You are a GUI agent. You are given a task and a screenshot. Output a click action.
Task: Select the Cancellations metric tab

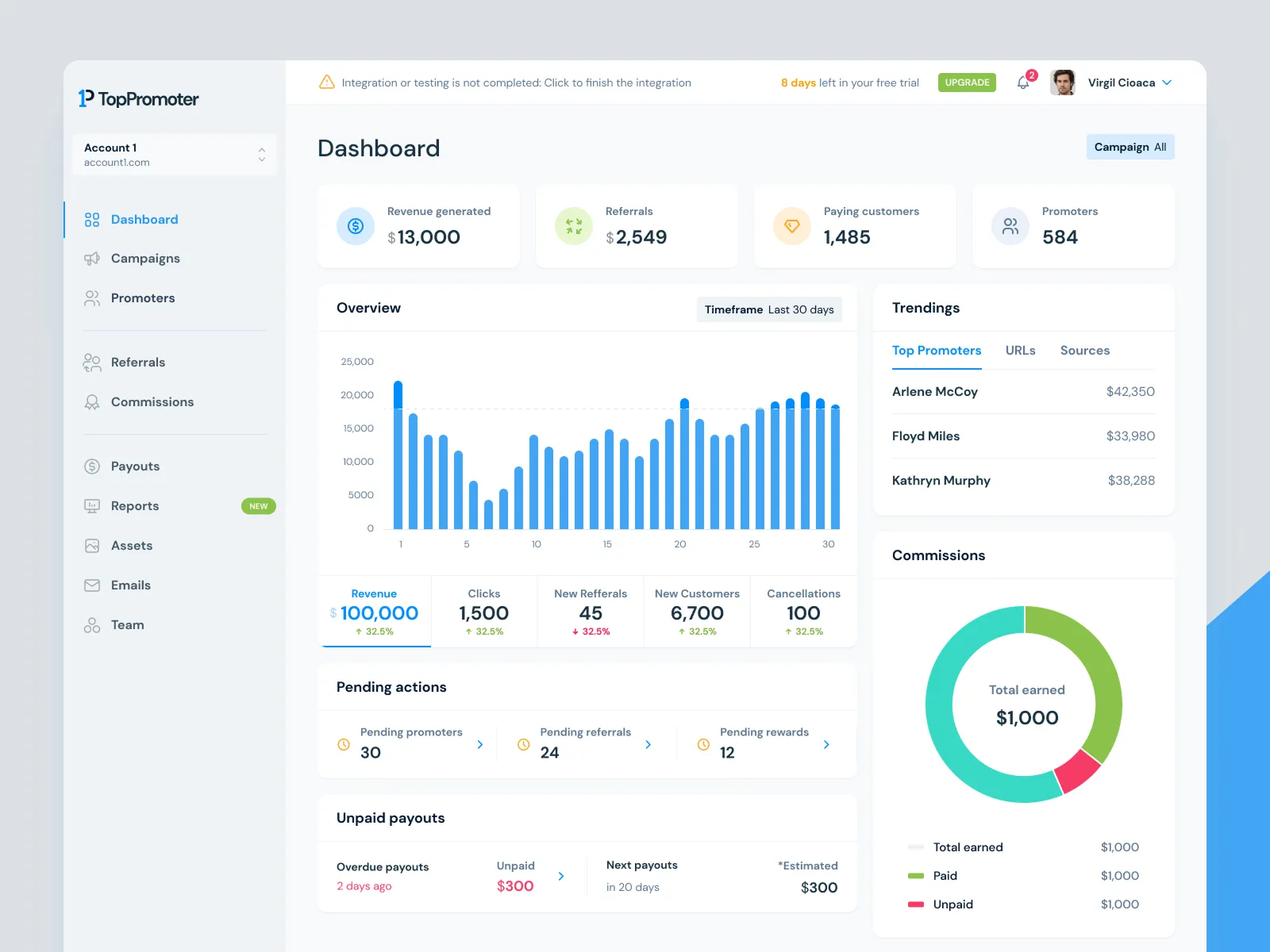803,612
